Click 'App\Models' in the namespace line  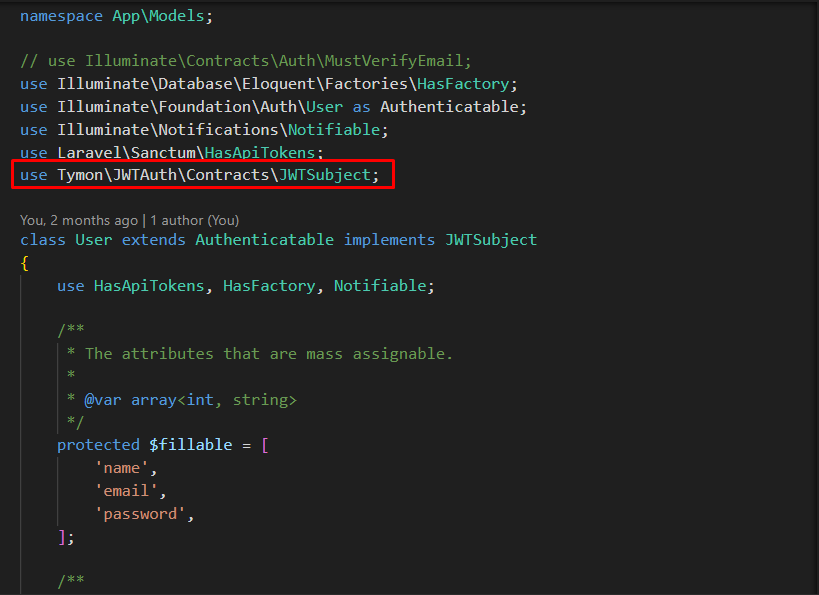[x=158, y=16]
